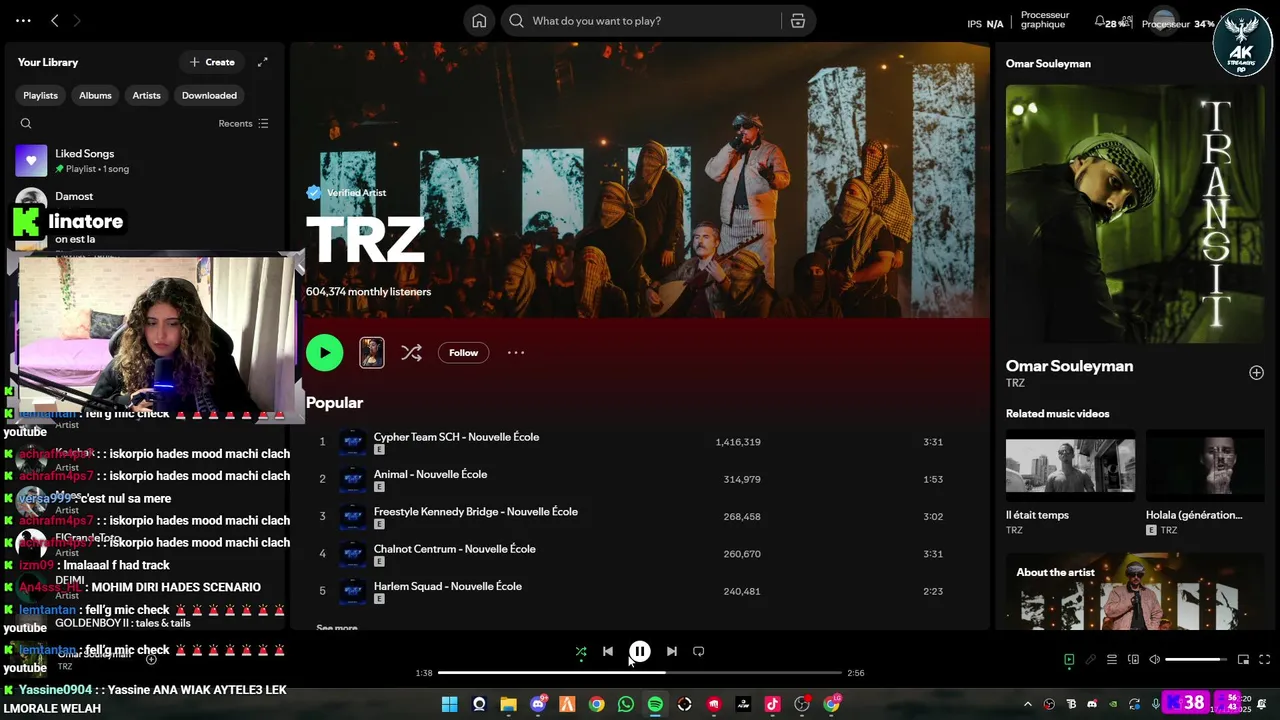This screenshot has height=720, width=1280.
Task: Open Discord from the taskbar
Action: (538, 704)
